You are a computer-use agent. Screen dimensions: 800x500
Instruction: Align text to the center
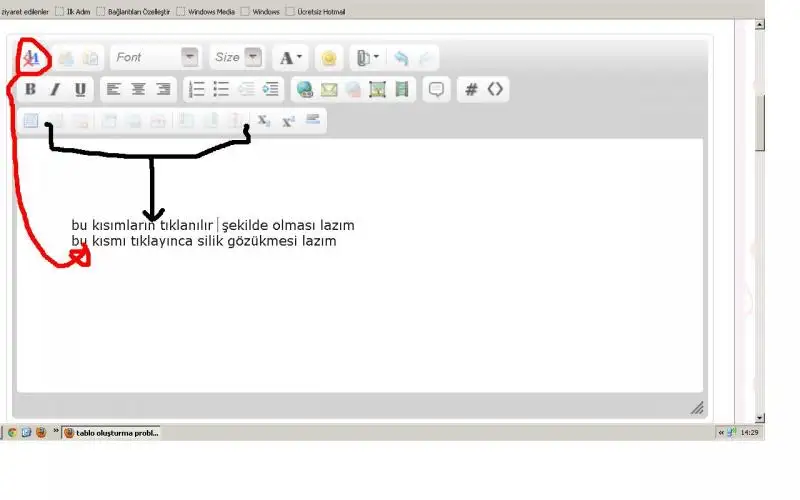pyautogui.click(x=138, y=89)
